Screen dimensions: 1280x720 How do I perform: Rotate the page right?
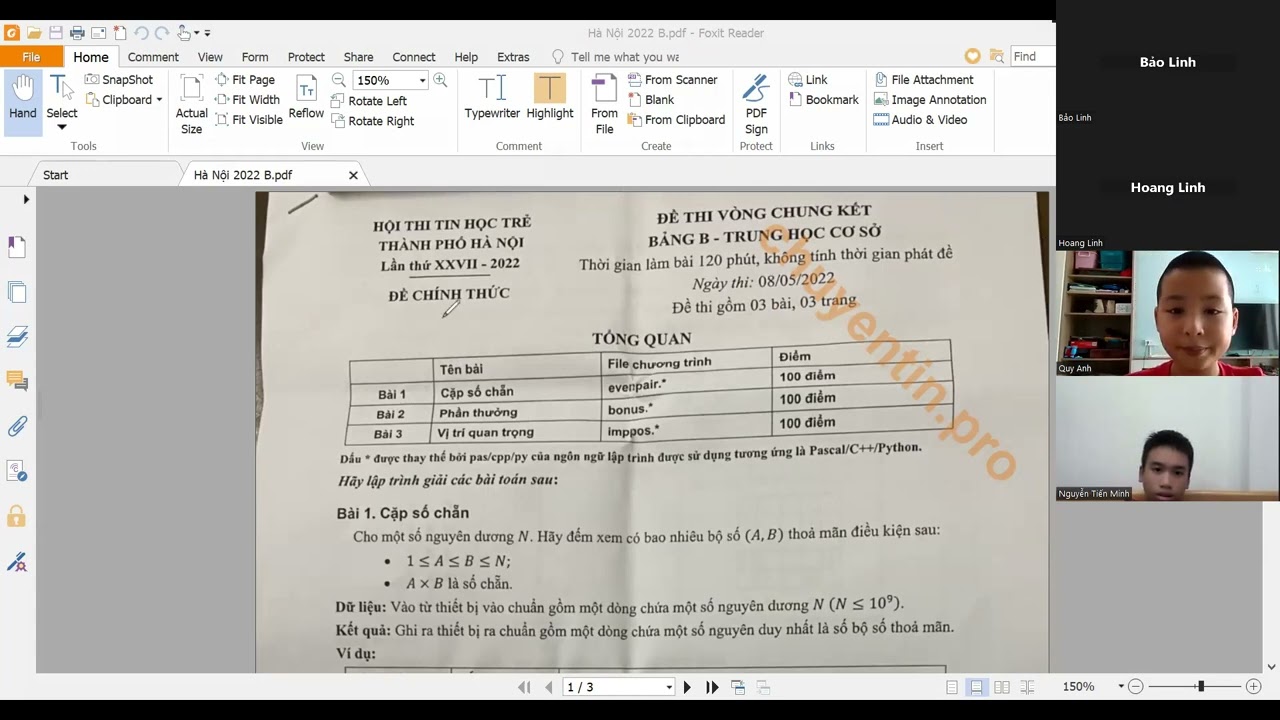pyautogui.click(x=372, y=121)
